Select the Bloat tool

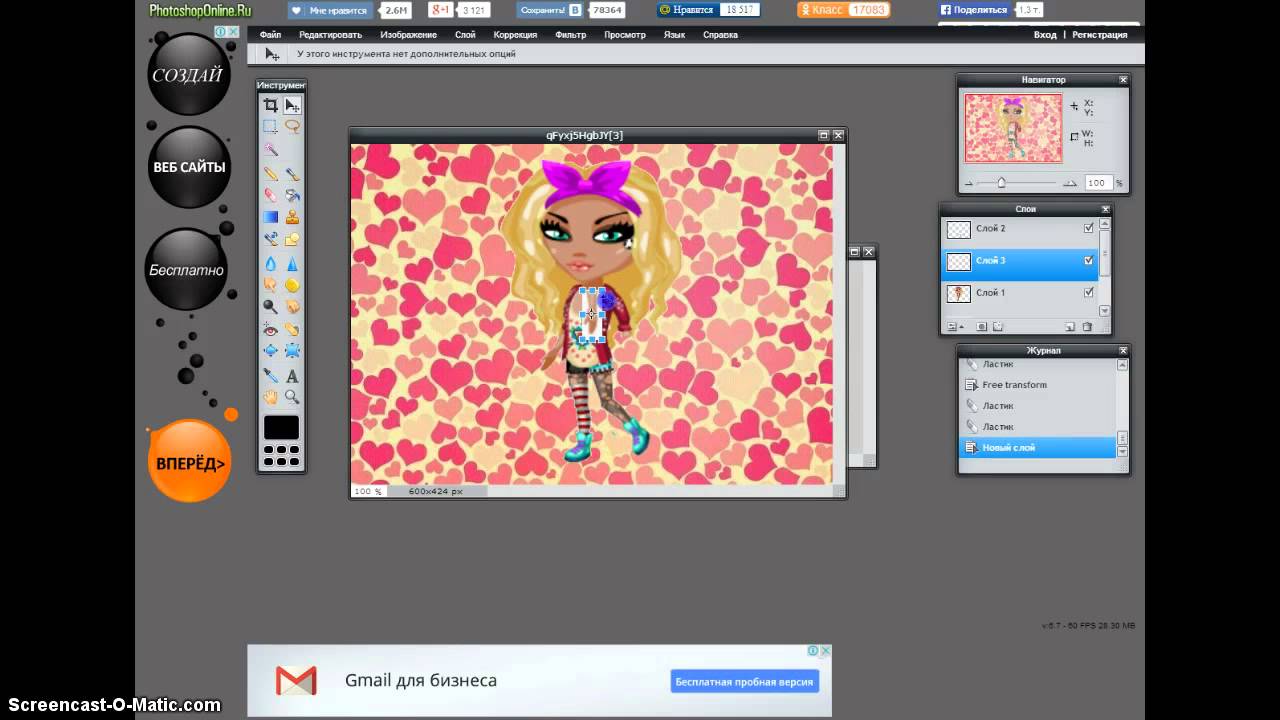pyautogui.click(x=271, y=351)
